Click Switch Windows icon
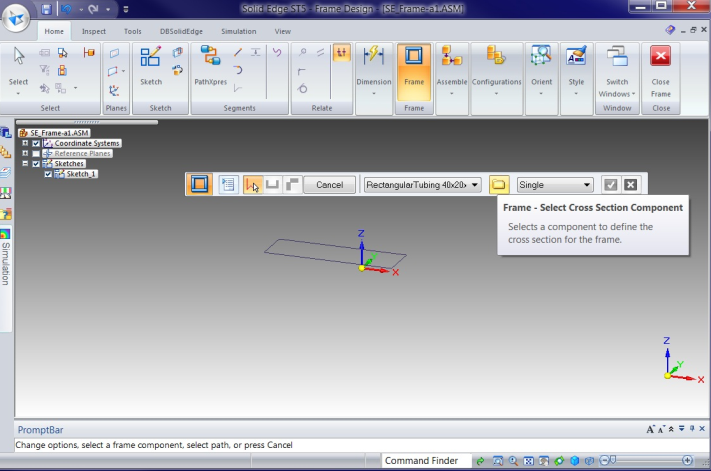 [x=617, y=57]
